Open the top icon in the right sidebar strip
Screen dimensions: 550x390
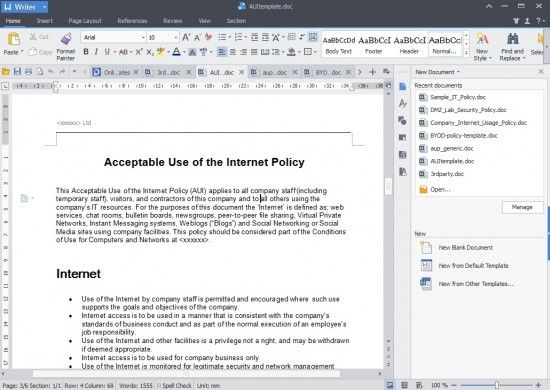[403, 86]
